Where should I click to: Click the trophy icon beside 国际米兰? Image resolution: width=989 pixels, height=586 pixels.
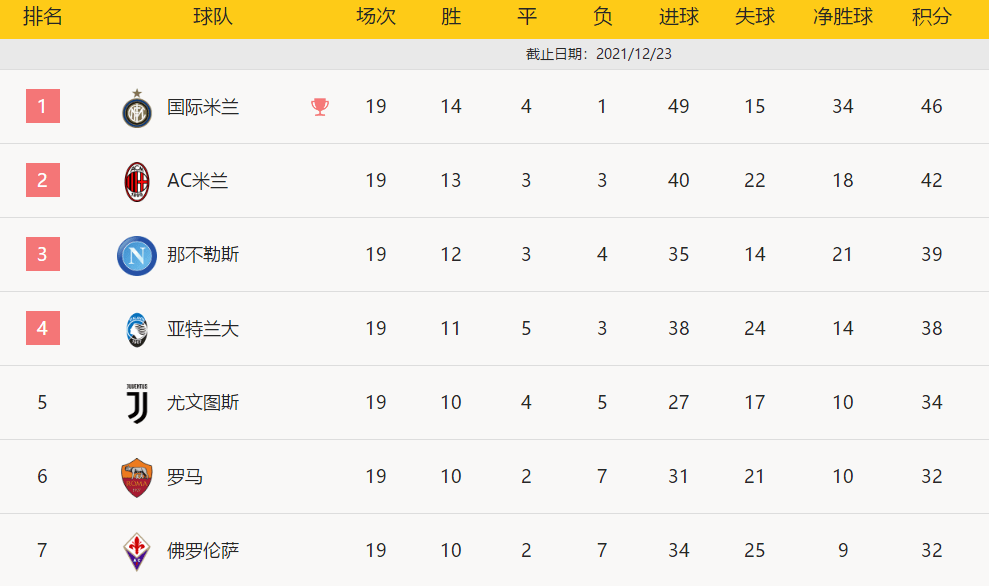click(x=320, y=107)
